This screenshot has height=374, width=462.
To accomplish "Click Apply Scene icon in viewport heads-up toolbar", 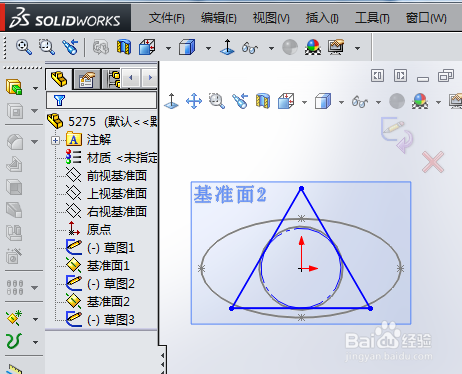I will click(420, 101).
